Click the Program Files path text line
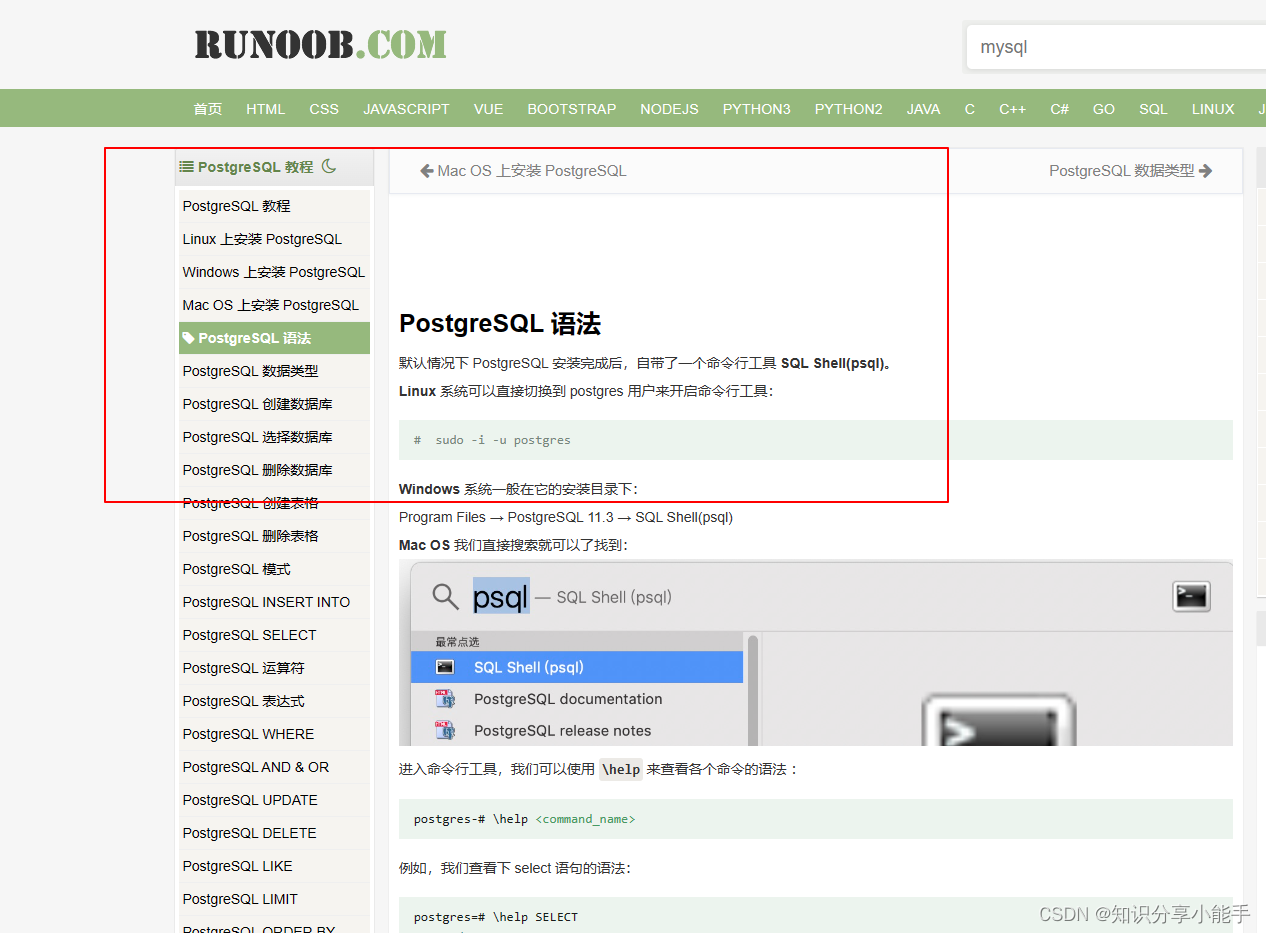This screenshot has width=1266, height=933. (566, 517)
